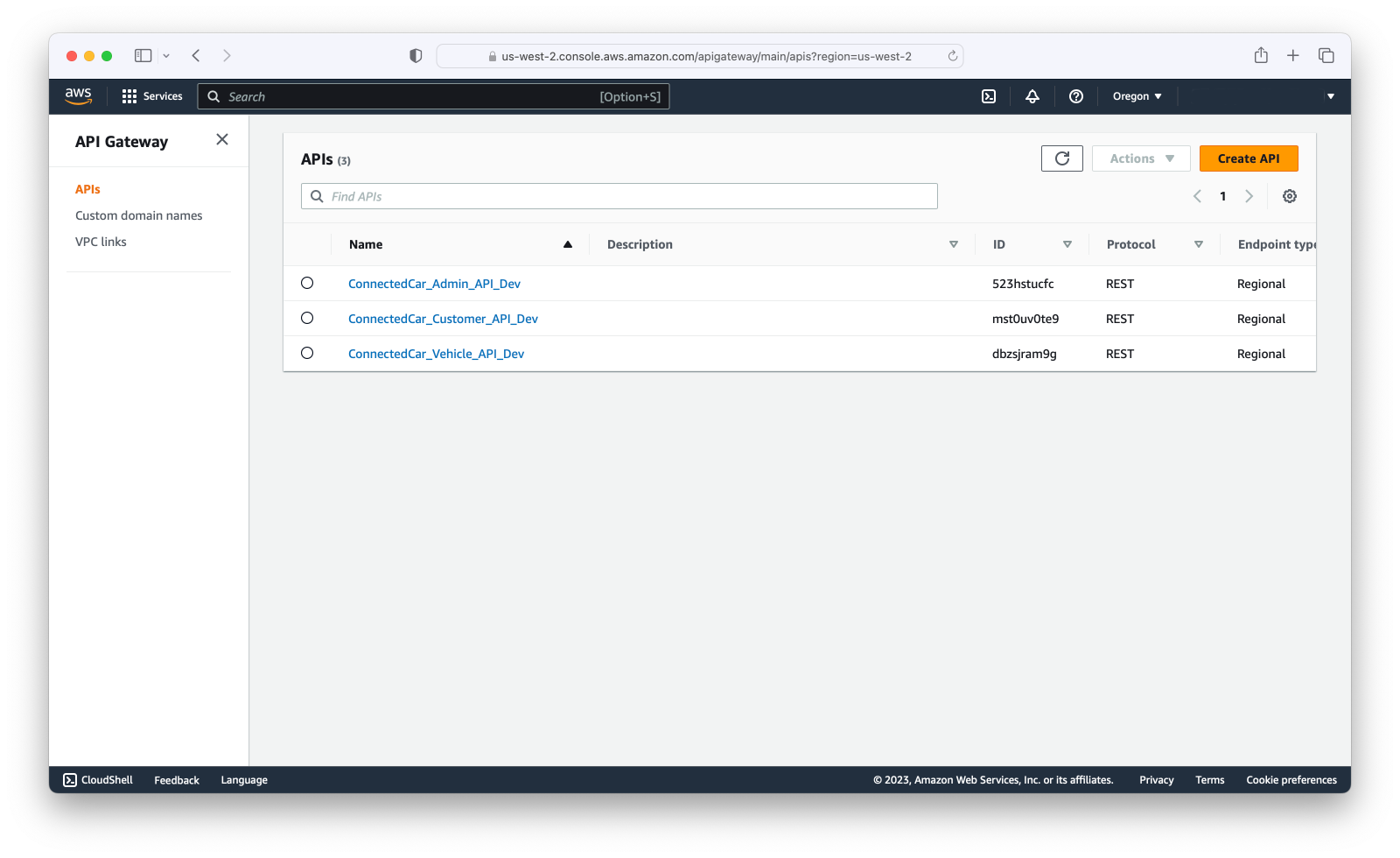The width and height of the screenshot is (1400, 858).
Task: Click the ID cell dbzsjram9g
Action: click(x=1025, y=354)
